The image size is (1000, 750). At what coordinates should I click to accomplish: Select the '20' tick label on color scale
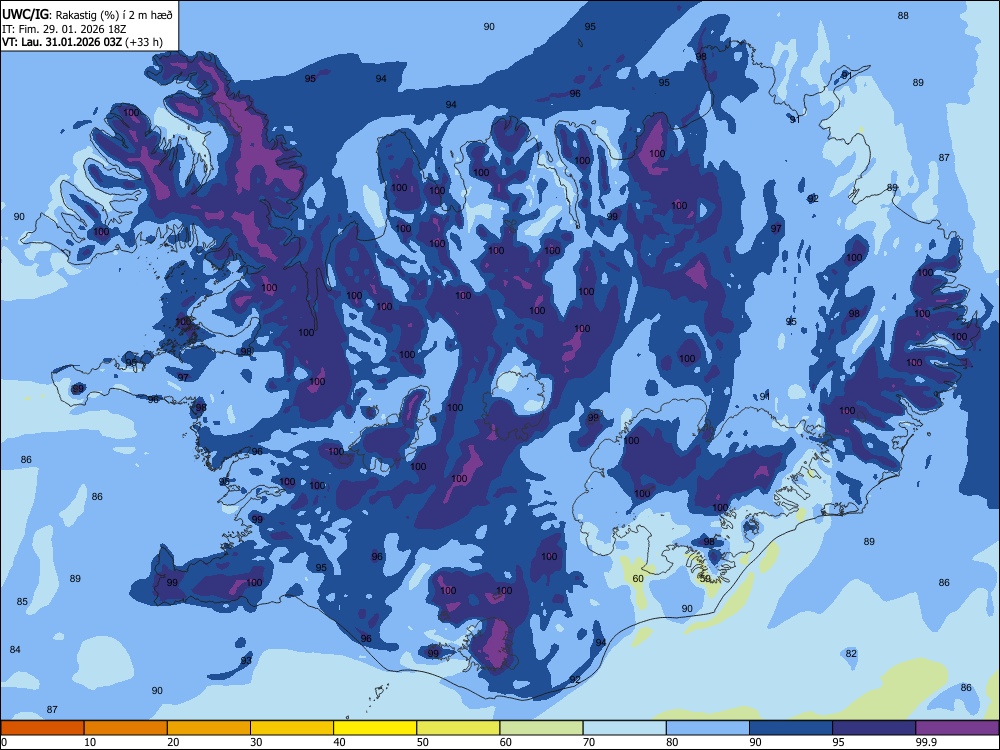(173, 742)
